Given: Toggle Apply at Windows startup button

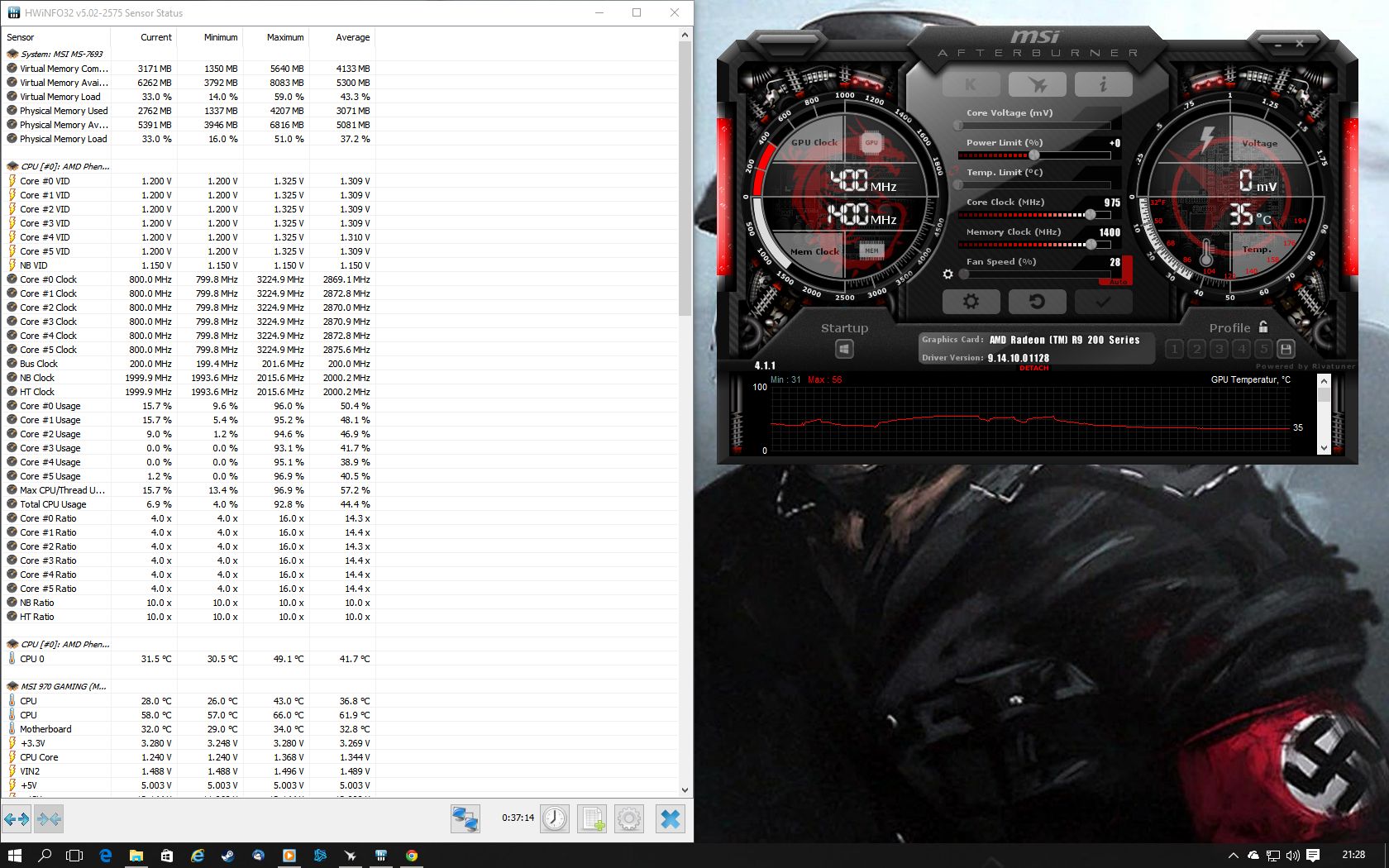Looking at the screenshot, I should 844,349.
